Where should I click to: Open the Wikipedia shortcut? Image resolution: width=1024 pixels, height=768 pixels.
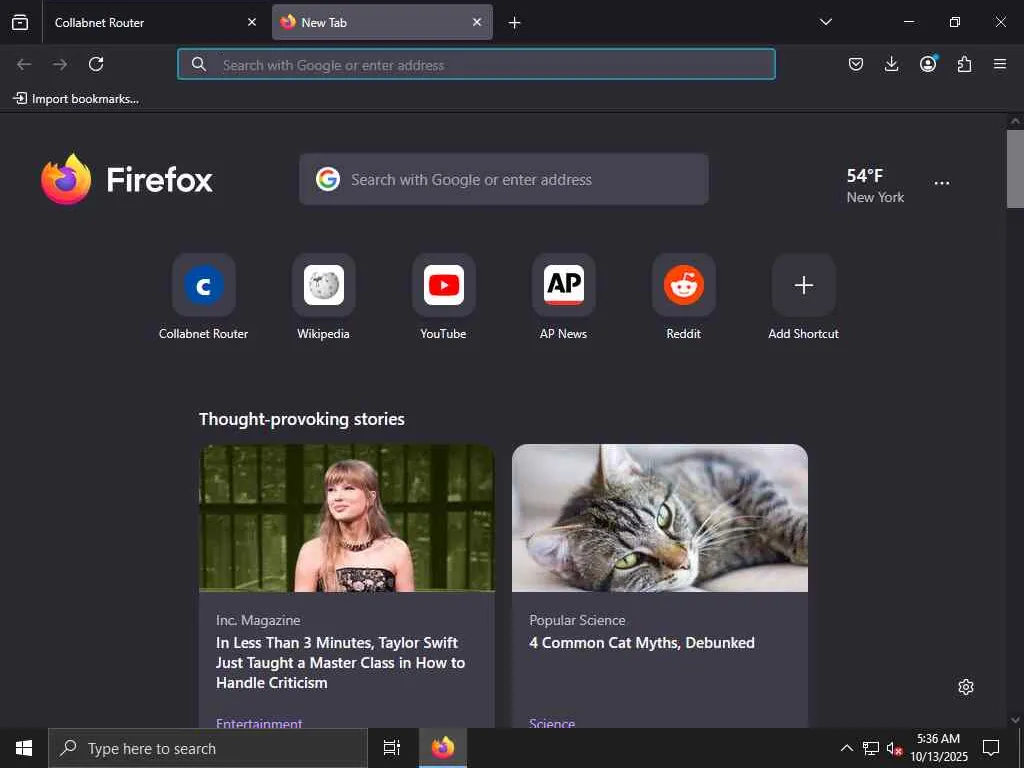coord(323,297)
